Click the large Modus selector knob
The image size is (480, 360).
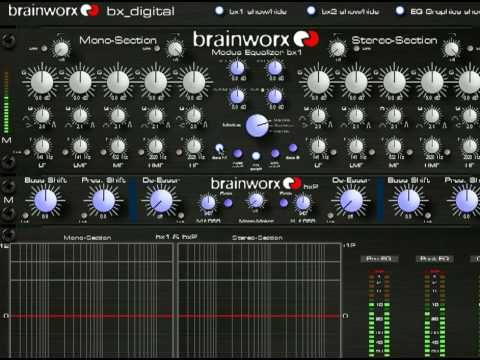[257, 126]
